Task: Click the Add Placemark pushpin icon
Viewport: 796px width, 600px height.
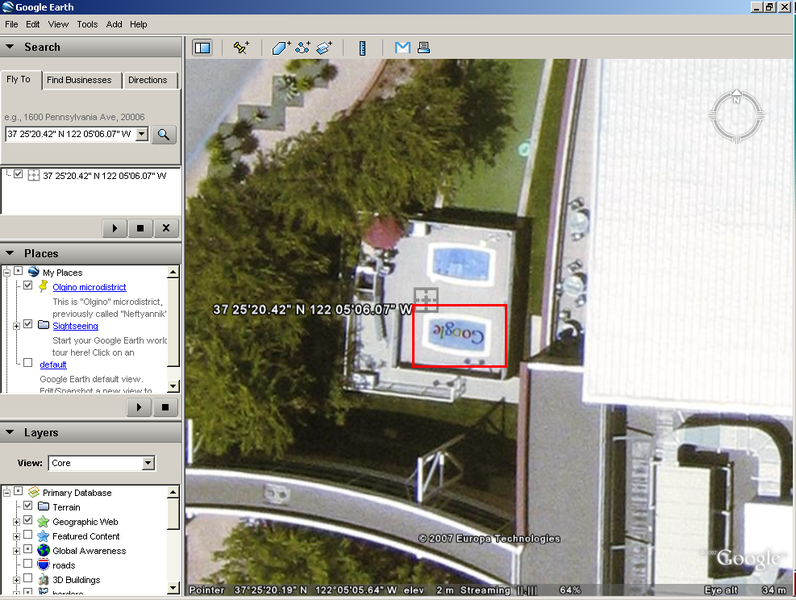Action: [x=241, y=47]
